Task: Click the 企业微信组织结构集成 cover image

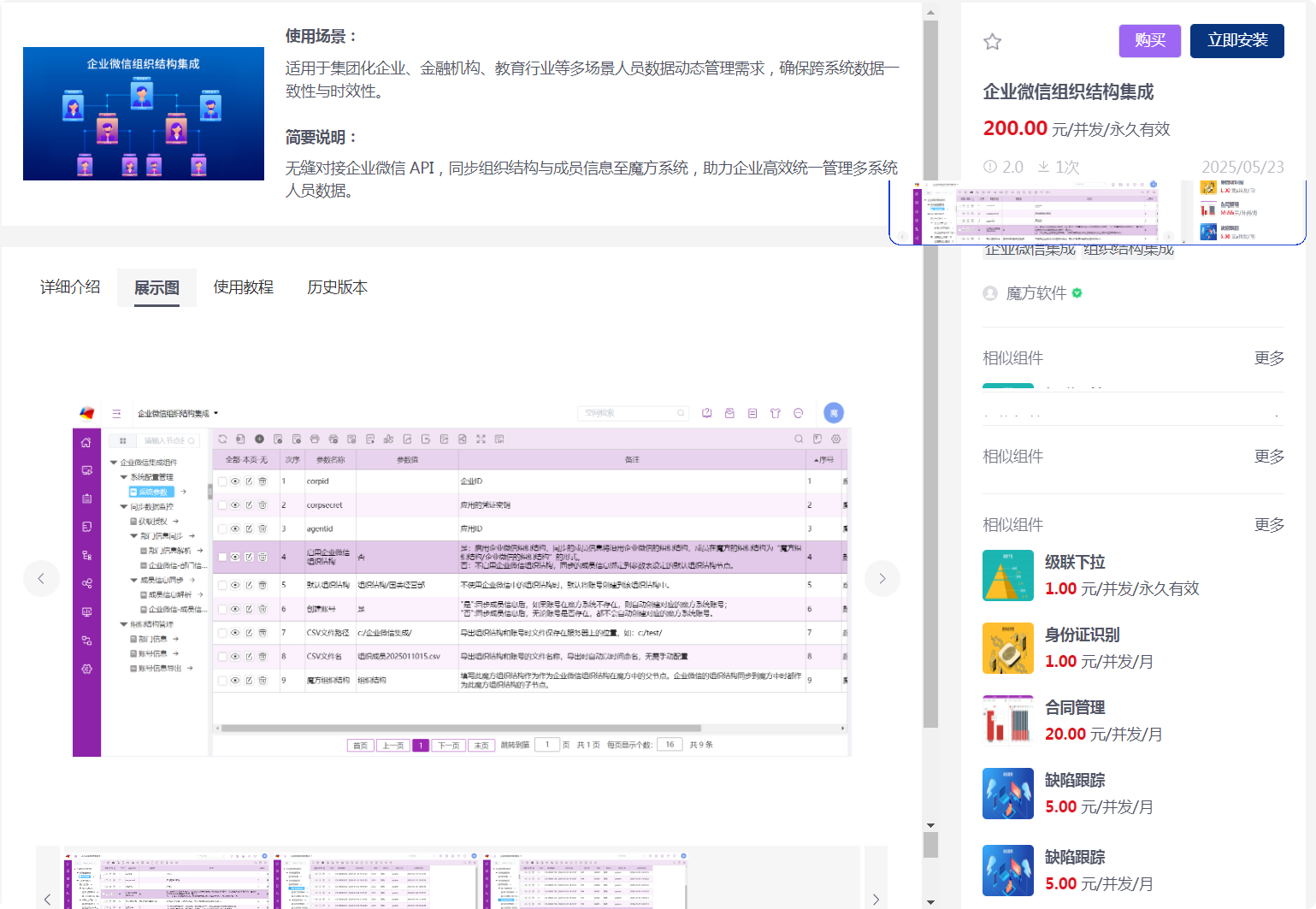Action: click(144, 114)
